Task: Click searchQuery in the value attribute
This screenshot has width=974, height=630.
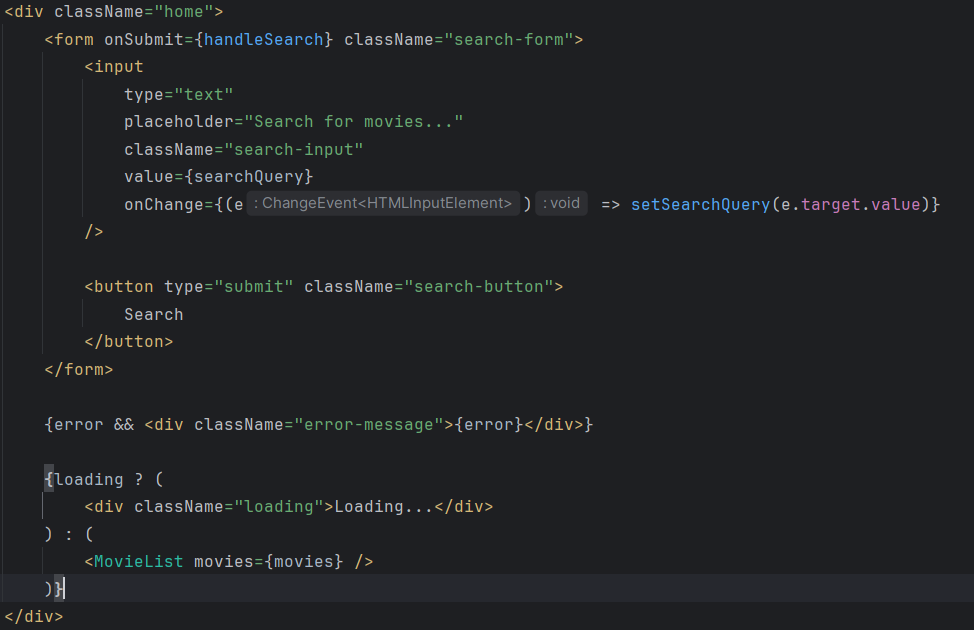Action: (x=253, y=177)
